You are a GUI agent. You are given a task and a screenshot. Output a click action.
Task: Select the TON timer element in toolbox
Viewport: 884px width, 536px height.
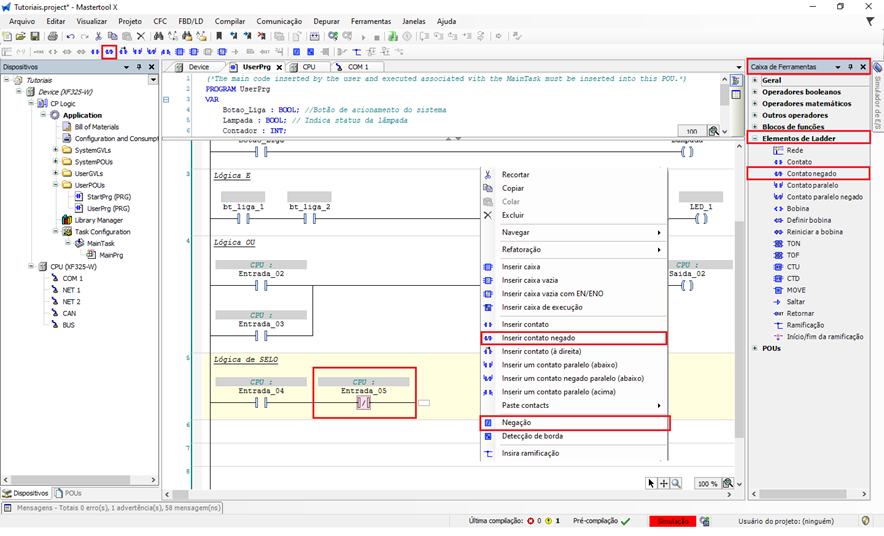pos(792,243)
